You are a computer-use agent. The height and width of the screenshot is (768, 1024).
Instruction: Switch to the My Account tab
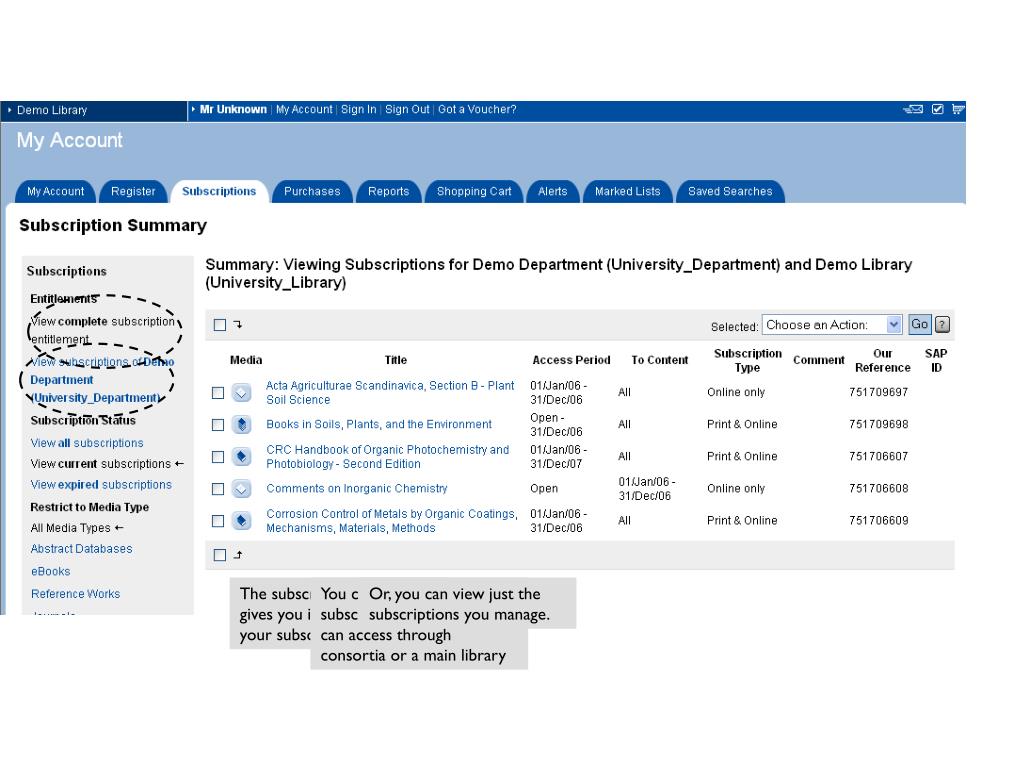(56, 191)
